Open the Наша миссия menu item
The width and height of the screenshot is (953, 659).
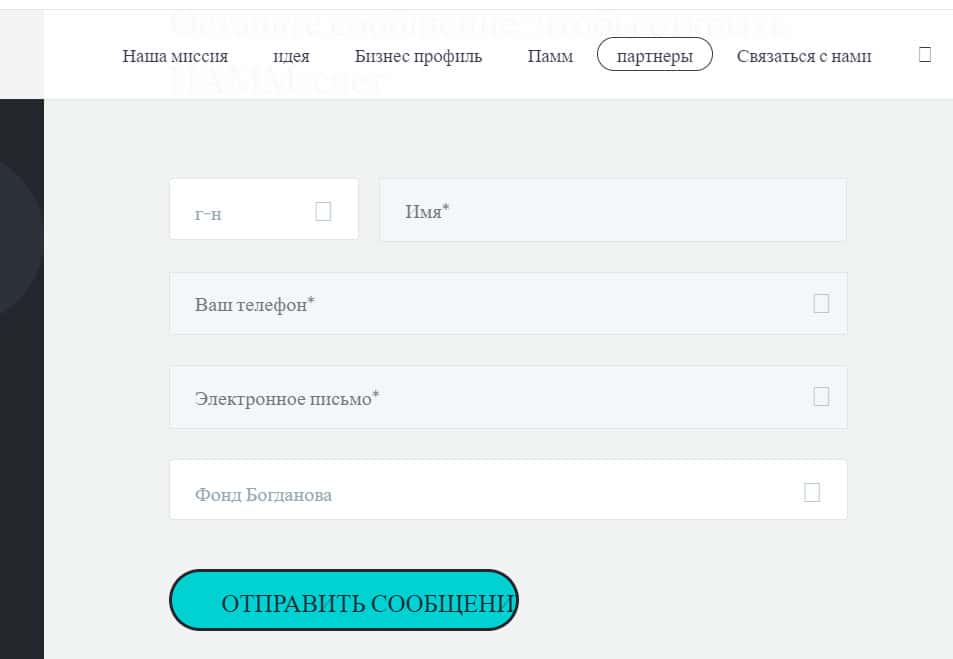click(175, 56)
